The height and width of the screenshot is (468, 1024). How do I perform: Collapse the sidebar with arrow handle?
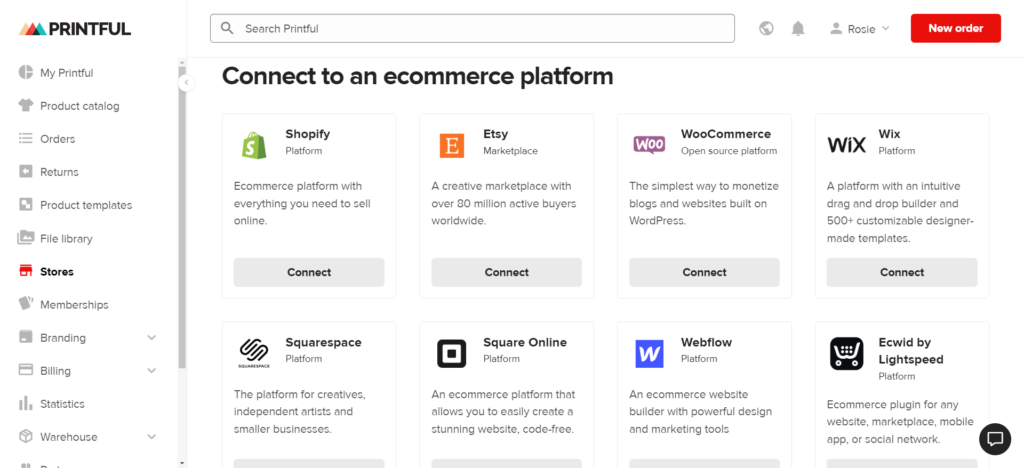[186, 84]
